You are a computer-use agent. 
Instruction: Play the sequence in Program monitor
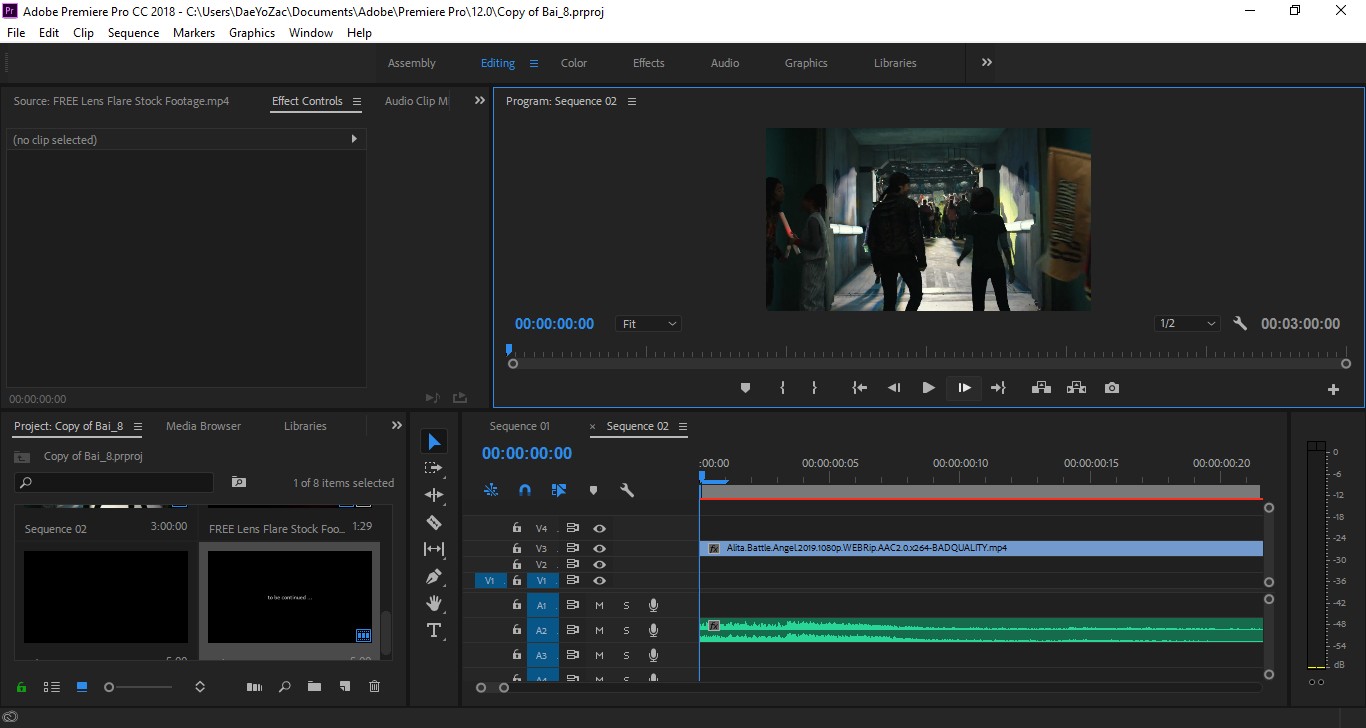pos(928,388)
